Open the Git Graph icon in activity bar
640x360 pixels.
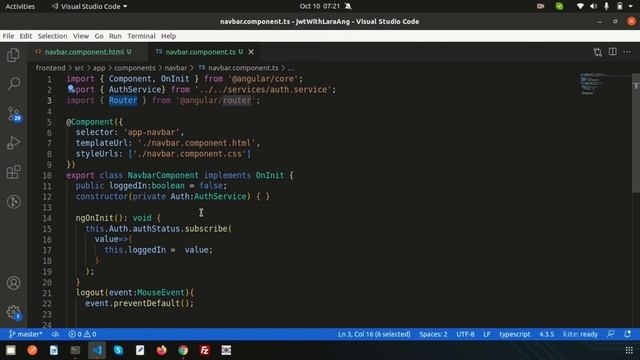(x=13, y=202)
